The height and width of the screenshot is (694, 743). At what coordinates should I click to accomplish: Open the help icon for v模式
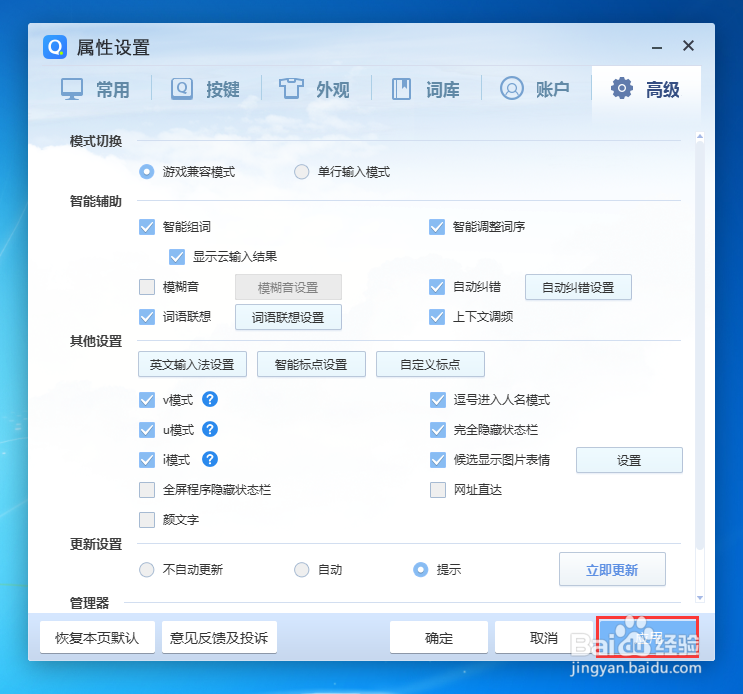[x=210, y=399]
